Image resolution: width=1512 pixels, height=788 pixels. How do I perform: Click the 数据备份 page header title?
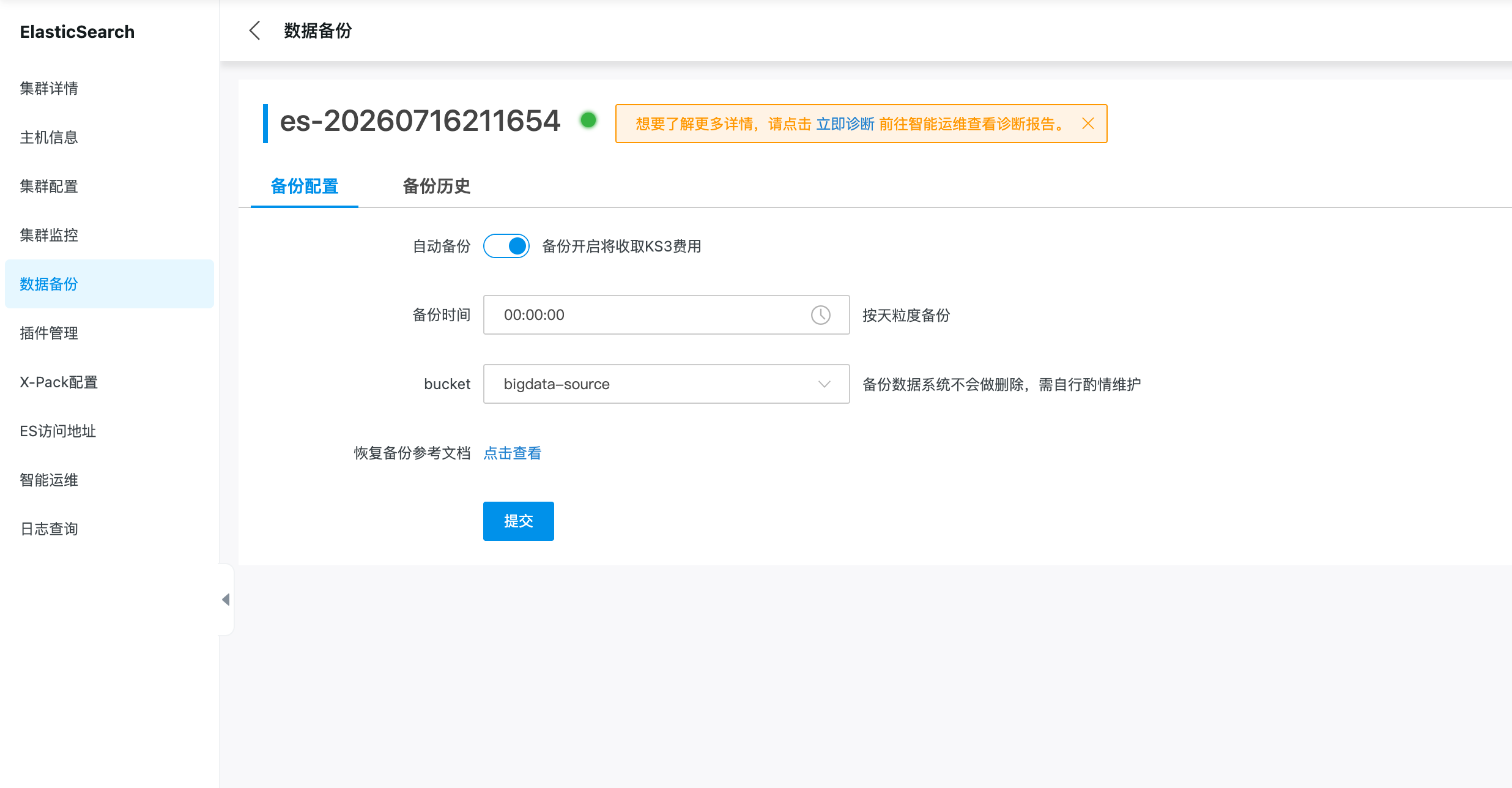coord(318,31)
